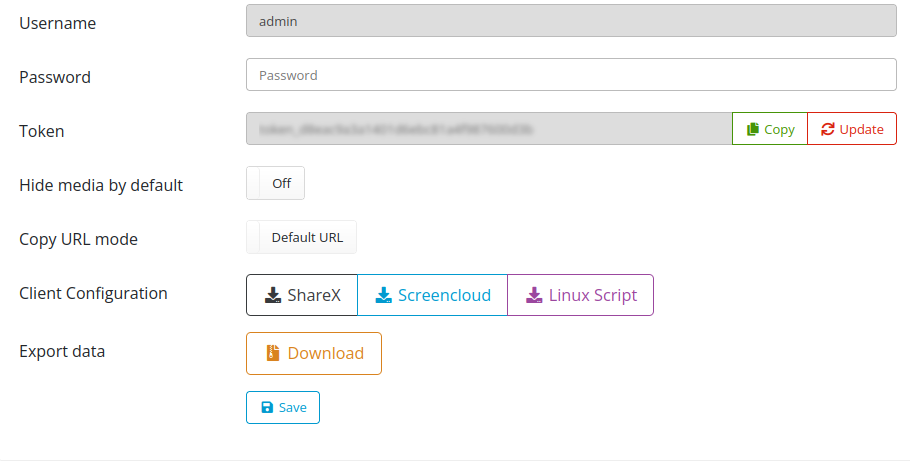Download the Linux Script config
This screenshot has height=461, width=910.
580,295
